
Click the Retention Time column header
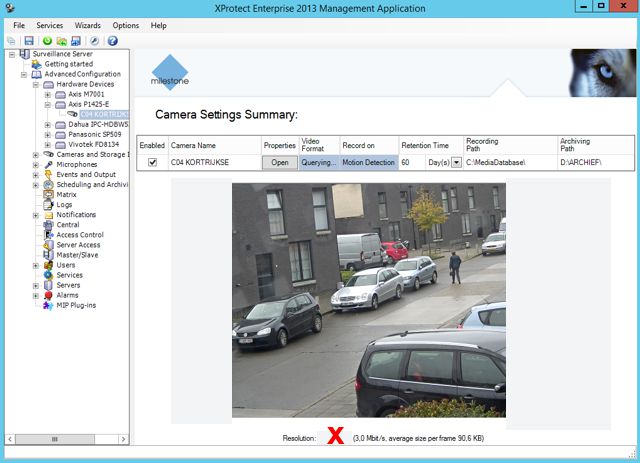(x=431, y=145)
